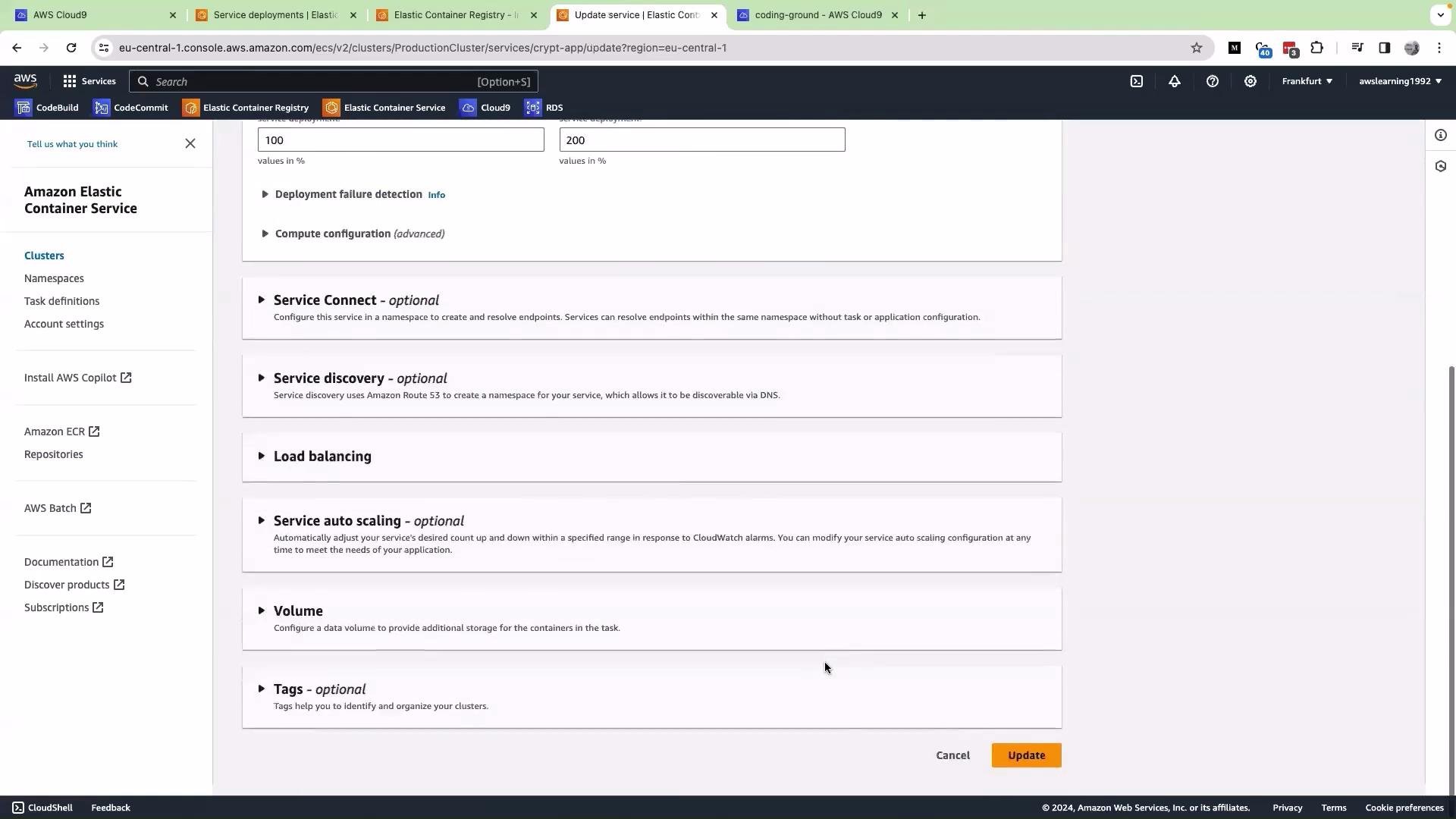This screenshot has height=819, width=1456.
Task: Open Elastic Container Service favorite shortcut
Action: (x=384, y=108)
